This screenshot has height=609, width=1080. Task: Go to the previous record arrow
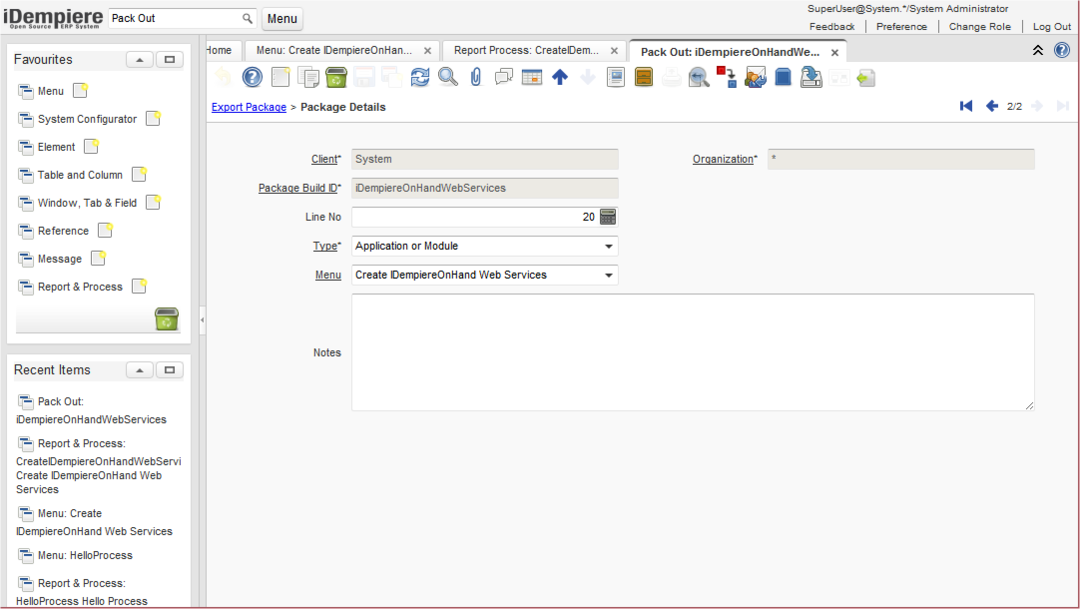[x=991, y=106]
